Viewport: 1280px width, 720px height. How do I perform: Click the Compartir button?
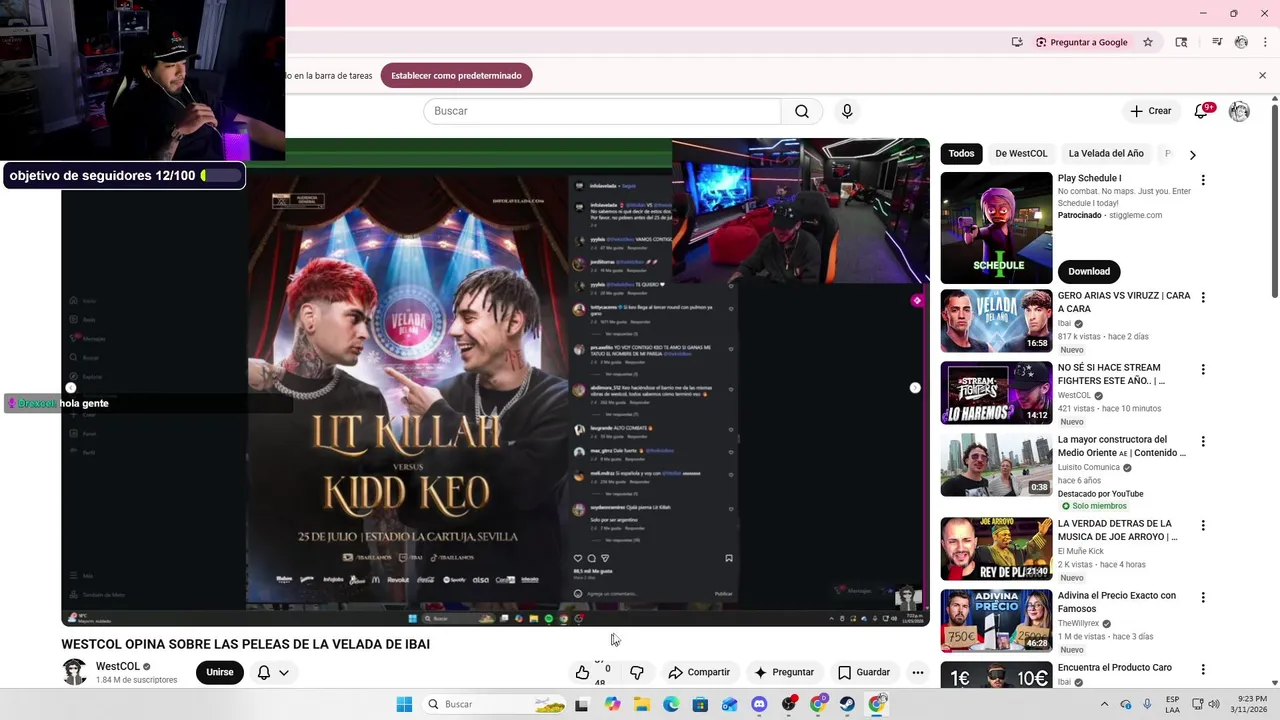[699, 672]
